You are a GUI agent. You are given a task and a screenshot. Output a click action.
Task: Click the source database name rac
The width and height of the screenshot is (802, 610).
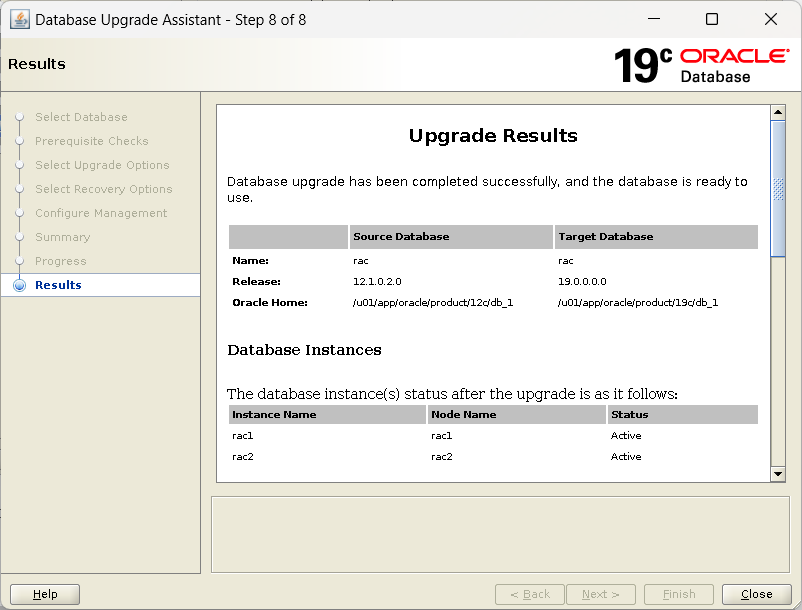point(361,261)
